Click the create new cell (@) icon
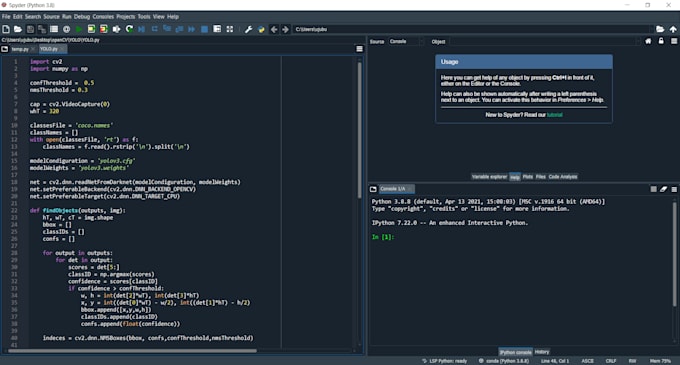This screenshot has height=365, width=680. [x=66, y=29]
